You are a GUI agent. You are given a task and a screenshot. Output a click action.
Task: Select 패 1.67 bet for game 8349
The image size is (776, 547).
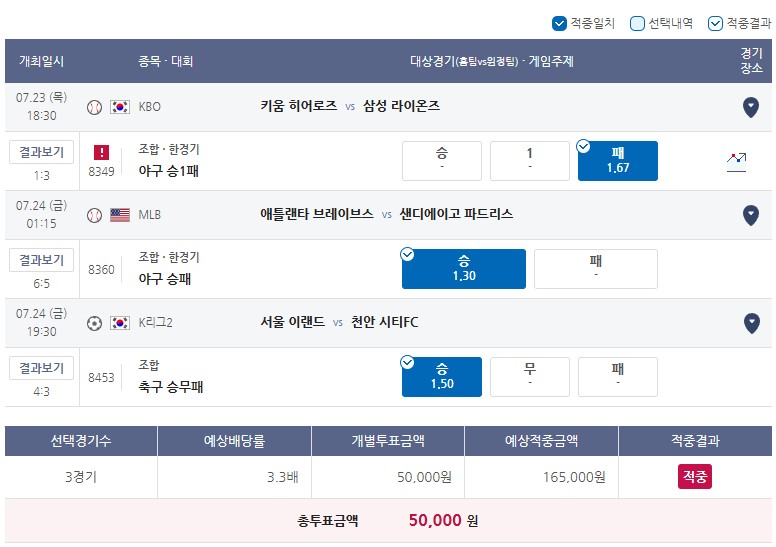pyautogui.click(x=618, y=161)
